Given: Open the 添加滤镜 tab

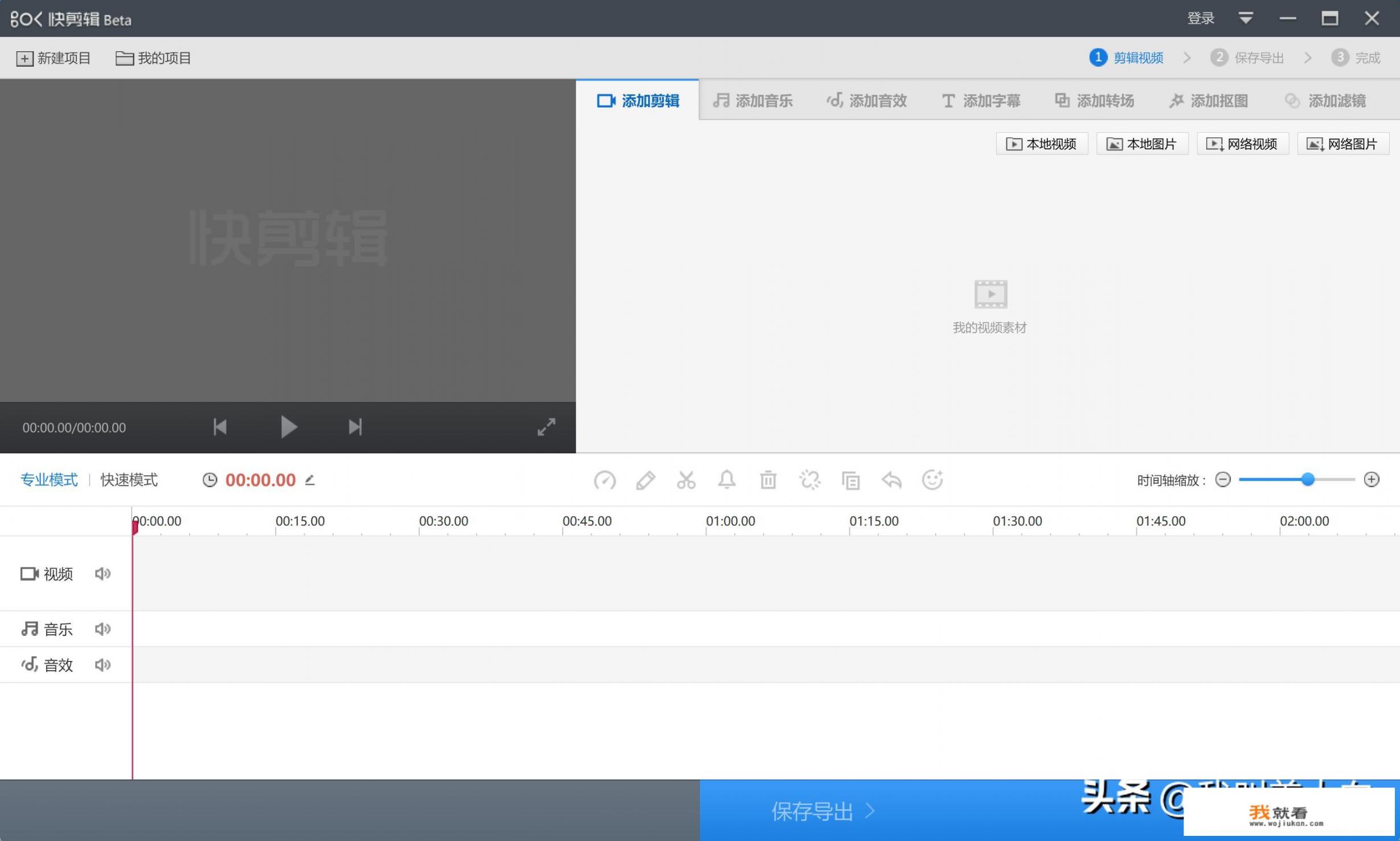Looking at the screenshot, I should [1325, 101].
